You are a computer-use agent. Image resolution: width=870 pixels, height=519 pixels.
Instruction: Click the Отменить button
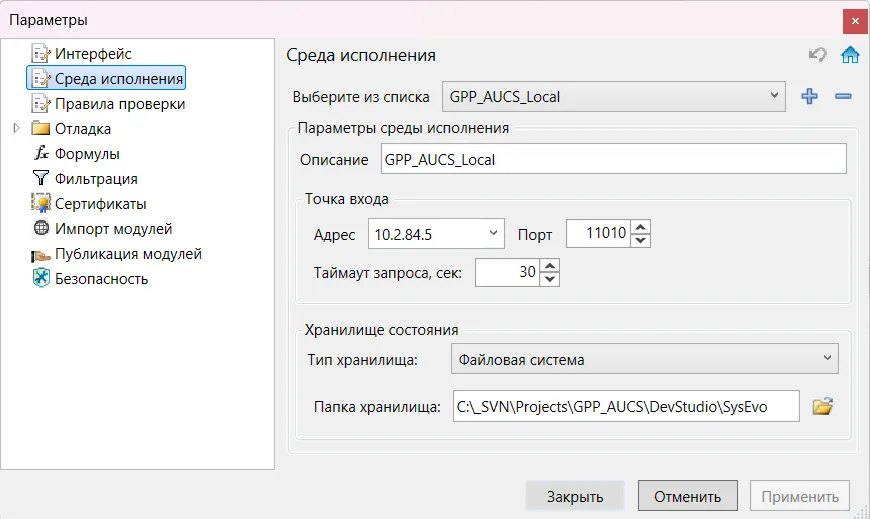(x=687, y=496)
